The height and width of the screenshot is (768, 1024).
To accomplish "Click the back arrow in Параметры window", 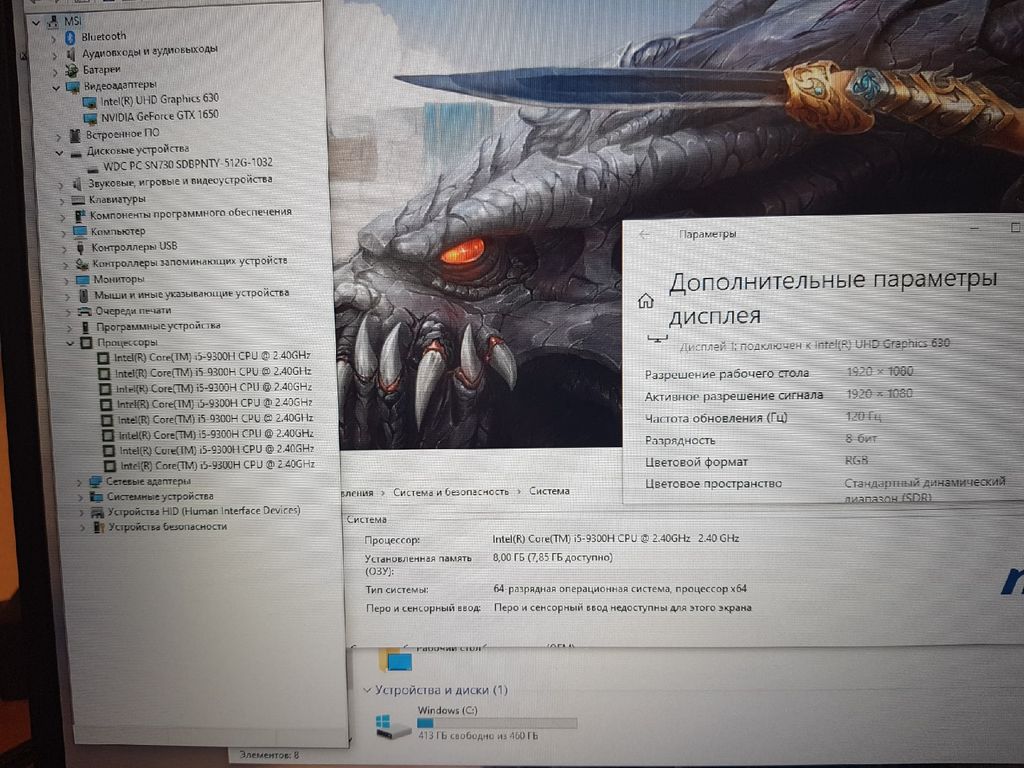I will coord(645,234).
